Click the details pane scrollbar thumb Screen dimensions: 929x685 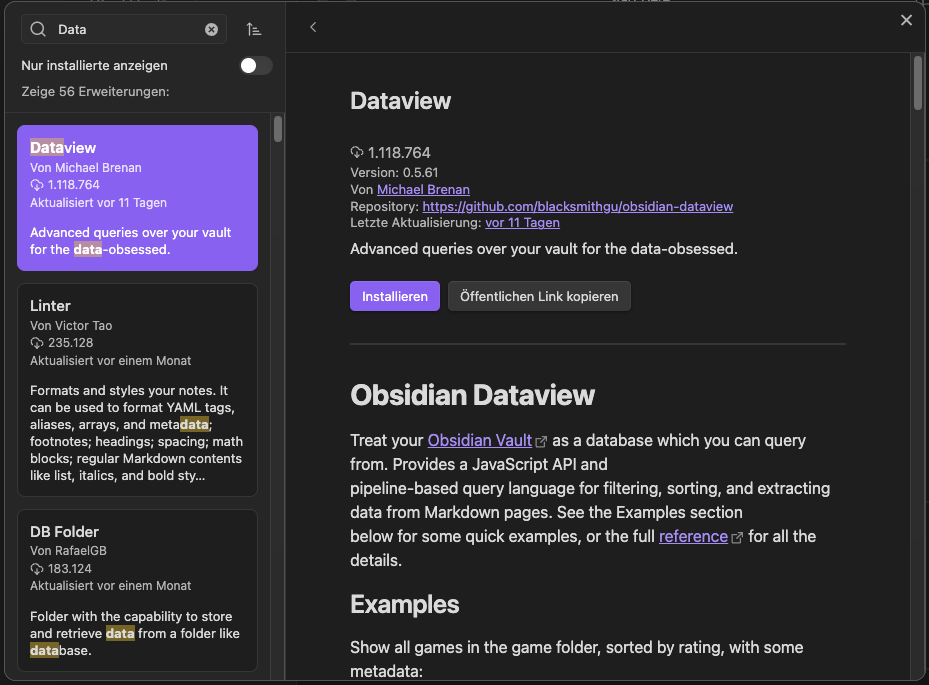click(x=918, y=83)
